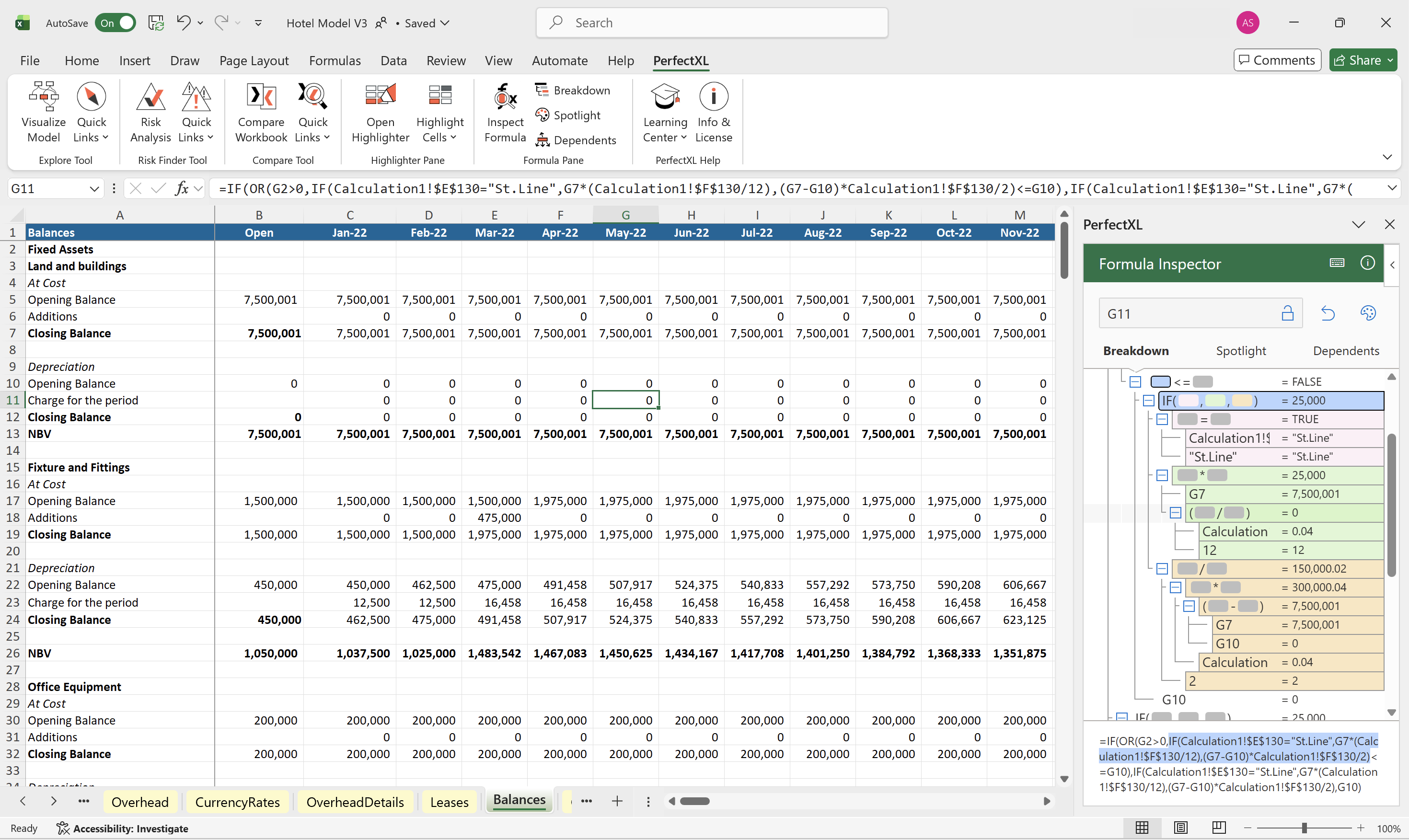Screen dimensions: 1409x840
Task: Select the Spotlight tab in Formula Inspector
Action: pyautogui.click(x=1240, y=351)
